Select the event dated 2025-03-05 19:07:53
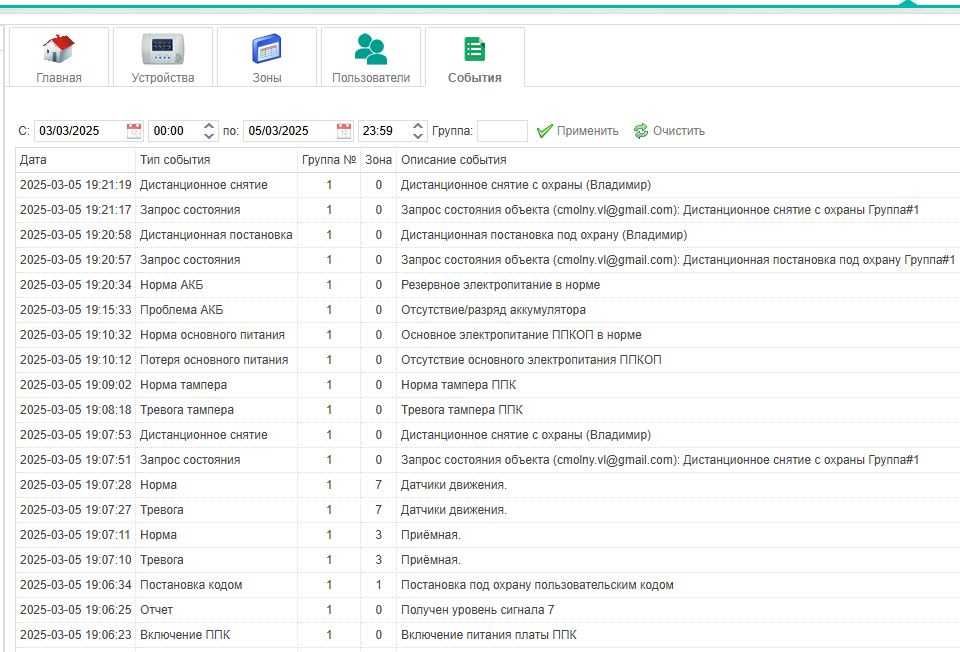Viewport: 960px width, 652px height. coord(487,435)
